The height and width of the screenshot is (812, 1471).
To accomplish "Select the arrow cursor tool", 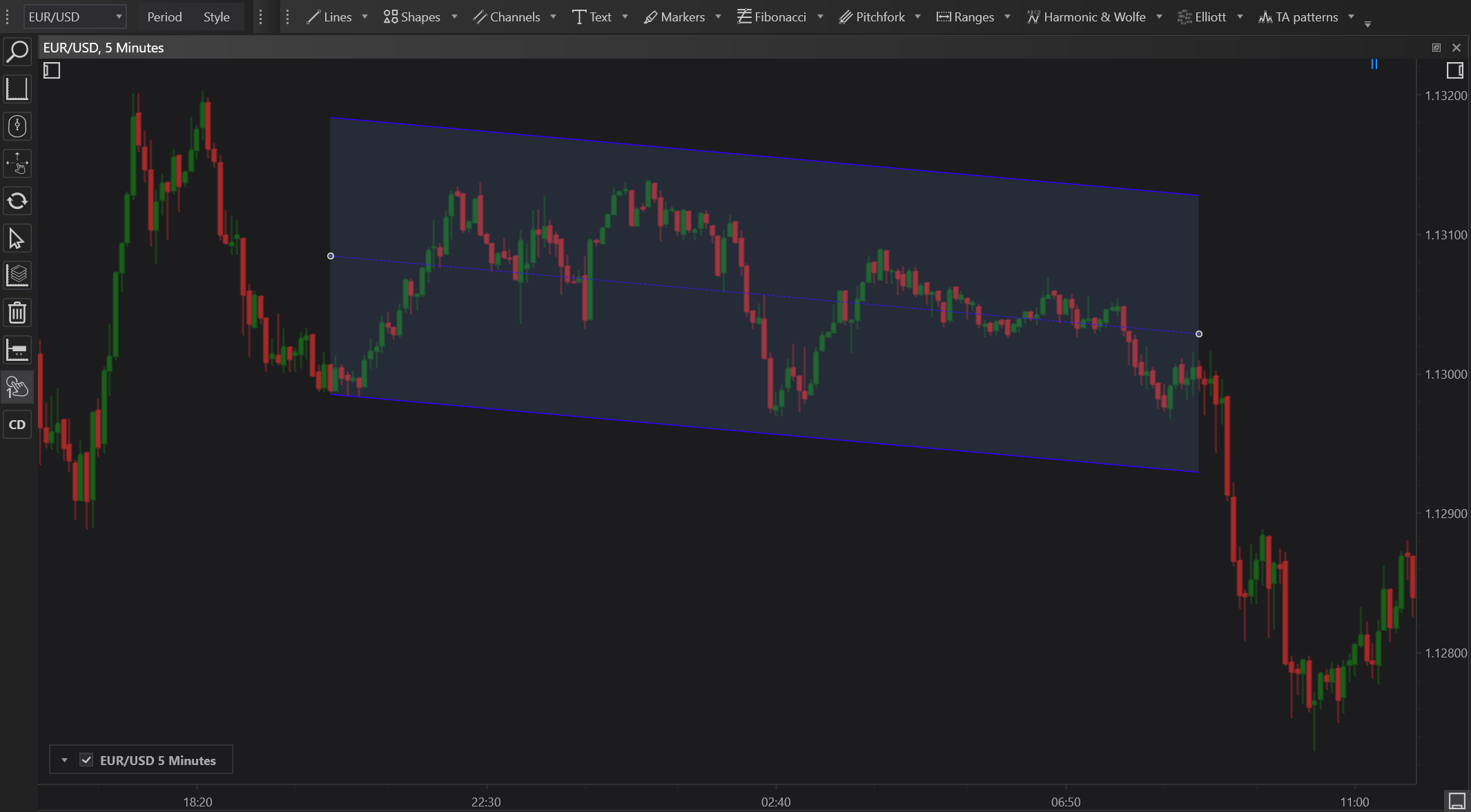I will 17,239.
